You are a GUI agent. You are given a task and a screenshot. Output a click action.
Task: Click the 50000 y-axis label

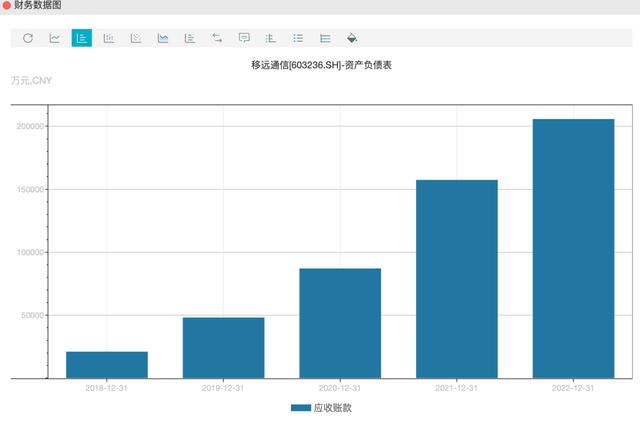pos(32,315)
